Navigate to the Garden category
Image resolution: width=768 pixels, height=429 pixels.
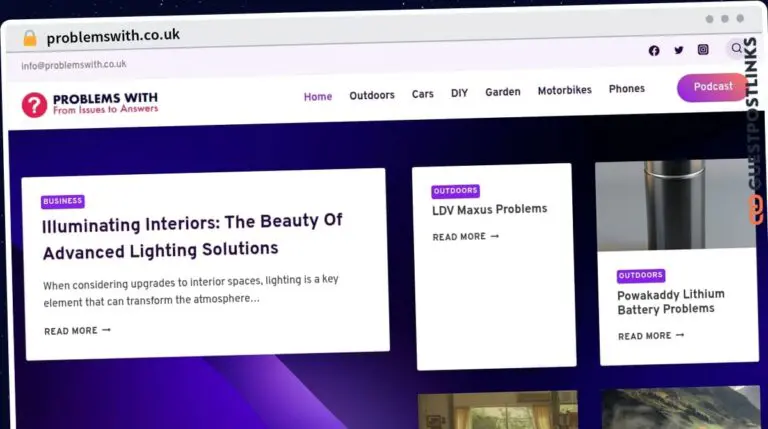[x=503, y=92]
